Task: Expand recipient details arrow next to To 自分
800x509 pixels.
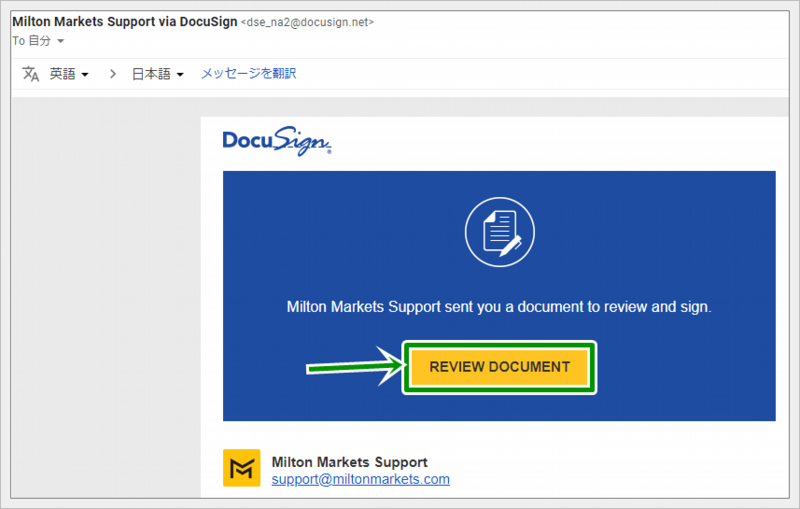Action: tap(60, 41)
